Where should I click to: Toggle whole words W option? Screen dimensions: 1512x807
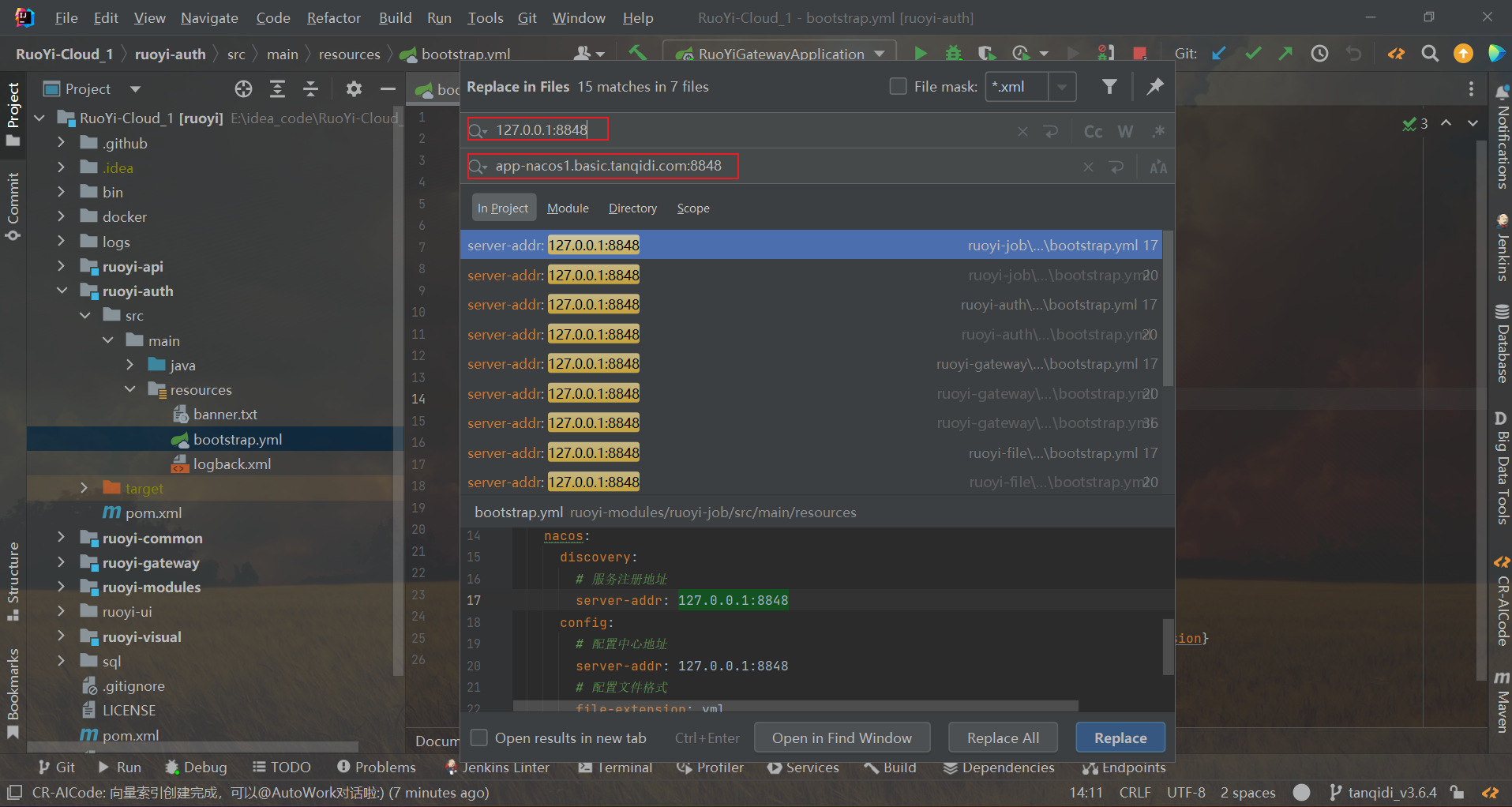pos(1125,131)
